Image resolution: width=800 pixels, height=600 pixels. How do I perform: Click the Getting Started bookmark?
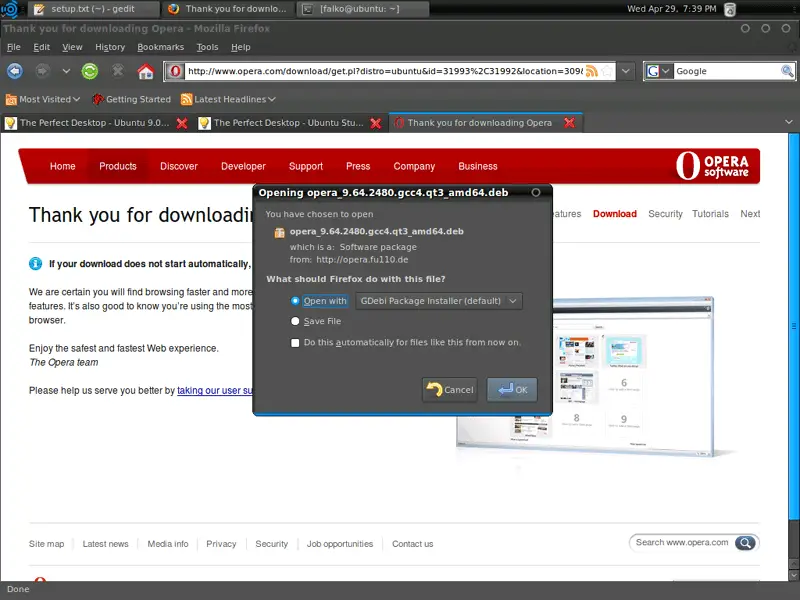[x=132, y=99]
